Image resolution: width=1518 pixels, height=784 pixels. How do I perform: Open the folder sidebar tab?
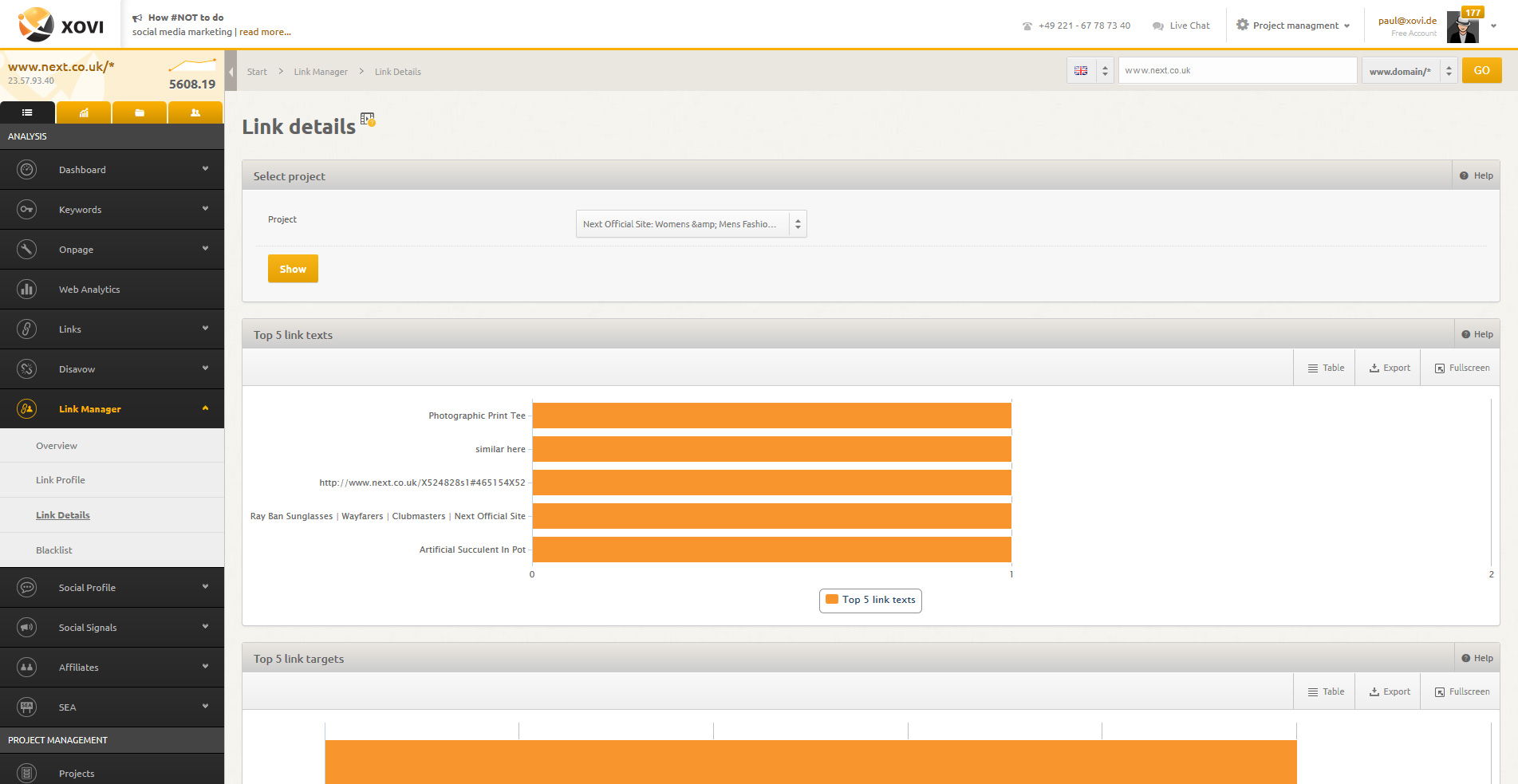pyautogui.click(x=140, y=112)
